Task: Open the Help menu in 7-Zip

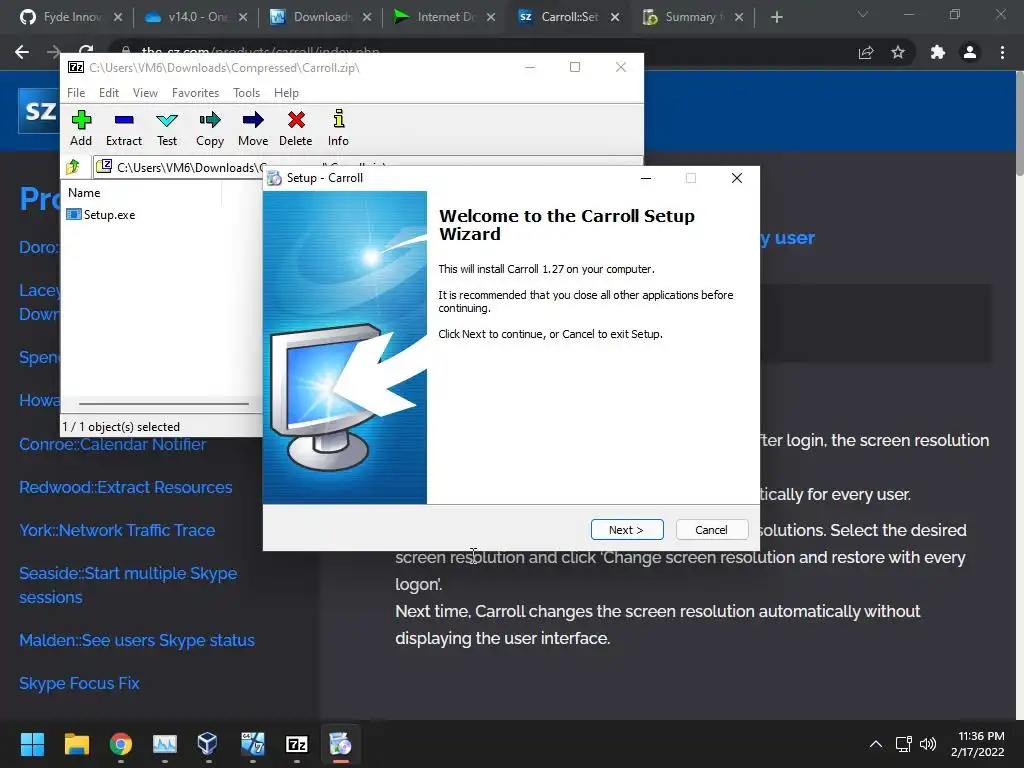Action: tap(286, 93)
